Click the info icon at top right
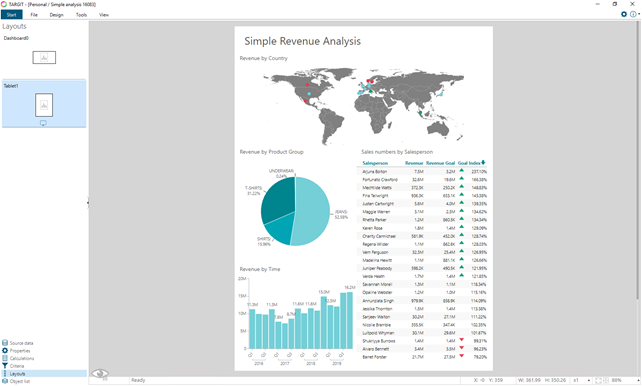642x386 pixels. pos(633,14)
